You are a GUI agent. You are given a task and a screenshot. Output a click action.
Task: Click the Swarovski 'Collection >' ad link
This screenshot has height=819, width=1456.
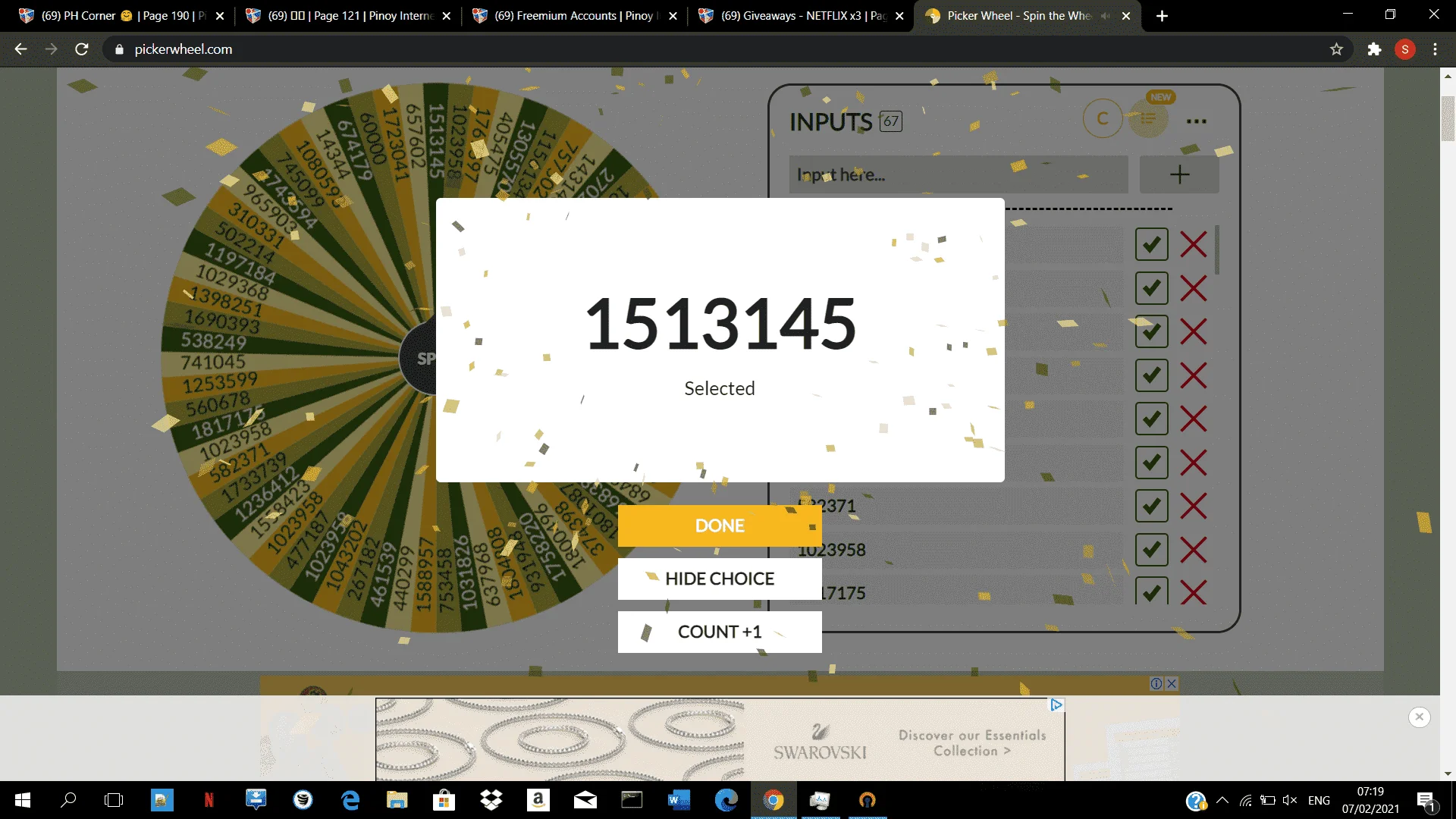[x=972, y=751]
